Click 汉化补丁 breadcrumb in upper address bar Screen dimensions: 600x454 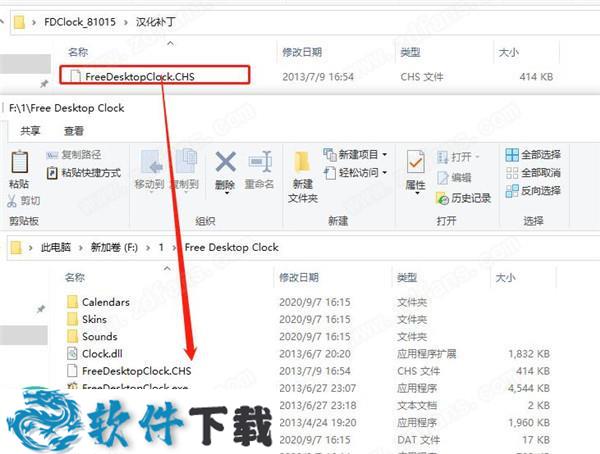(155, 22)
